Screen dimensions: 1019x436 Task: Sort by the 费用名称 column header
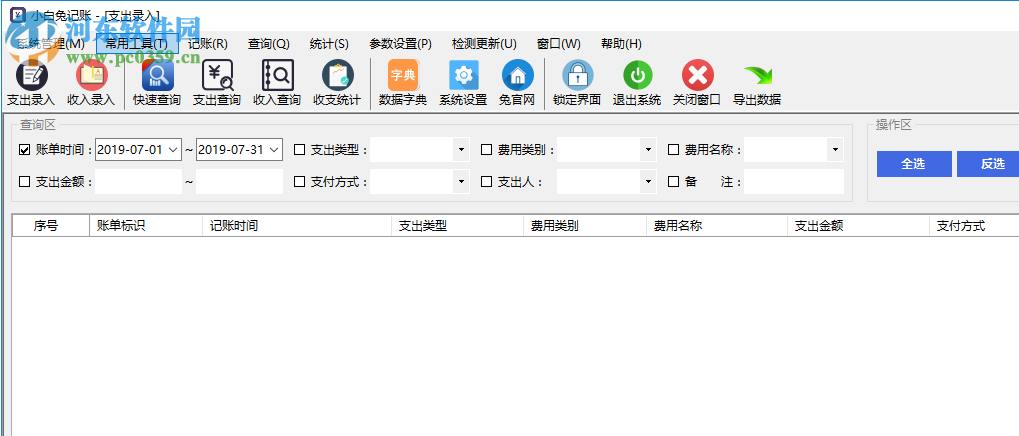tap(717, 226)
